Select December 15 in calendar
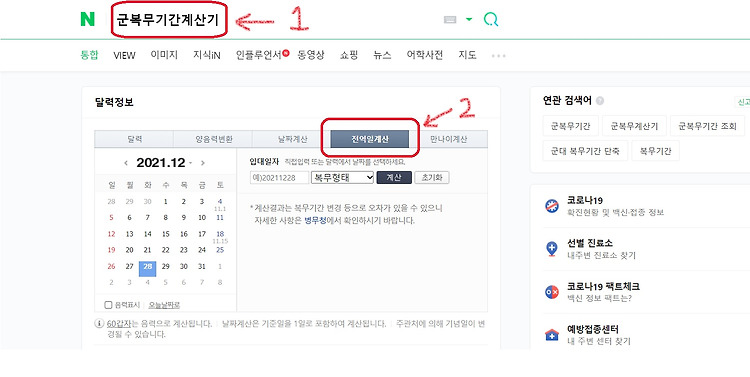 (x=165, y=234)
